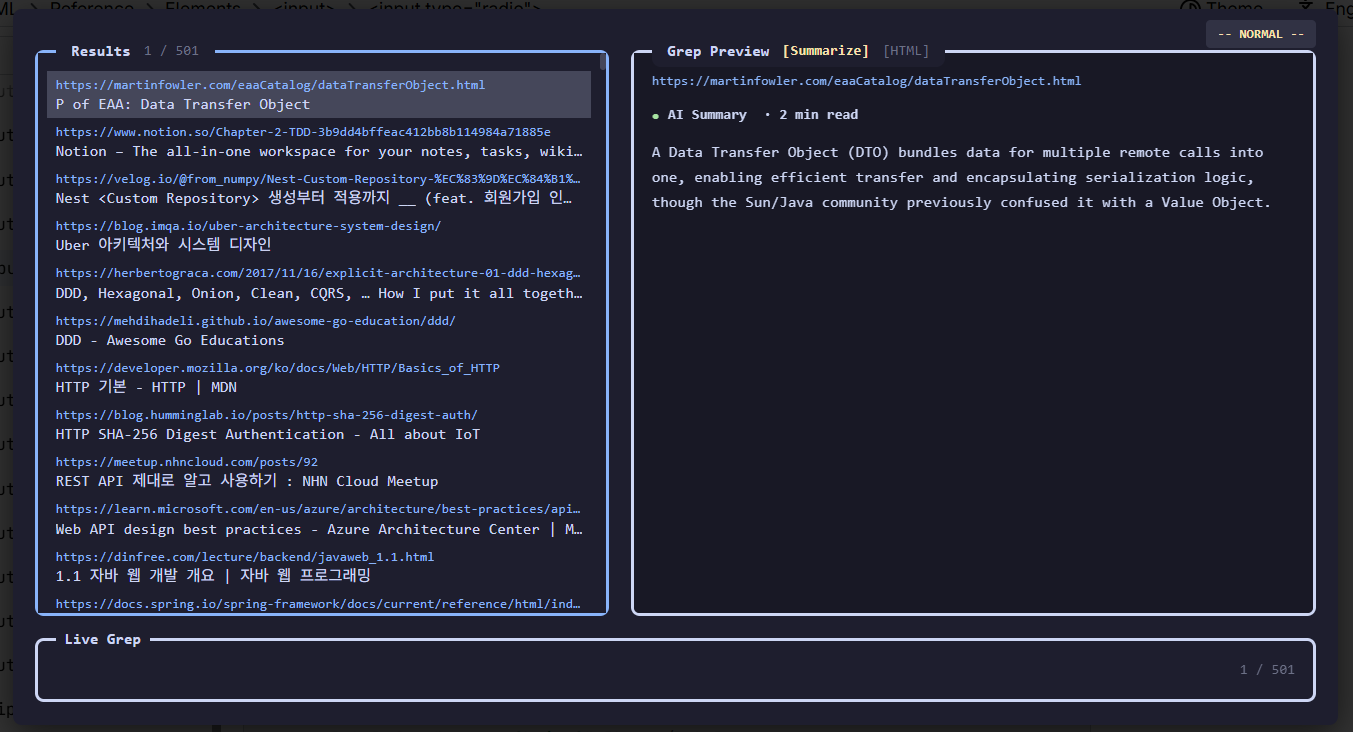Click the blog.imqa.io uber-architecture URL
Image resolution: width=1353 pixels, height=732 pixels.
(248, 226)
